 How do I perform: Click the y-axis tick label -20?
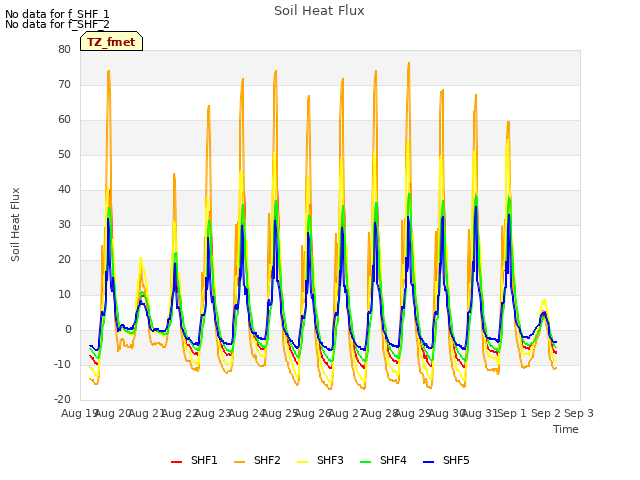[62, 400]
